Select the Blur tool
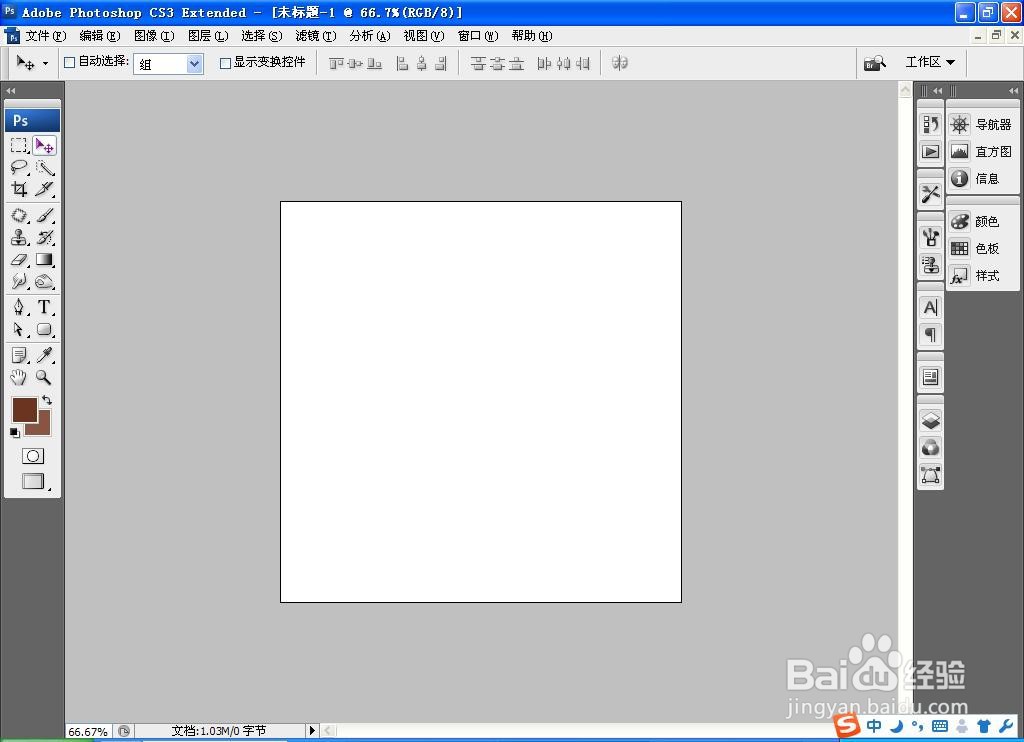The image size is (1024, 742). (19, 282)
